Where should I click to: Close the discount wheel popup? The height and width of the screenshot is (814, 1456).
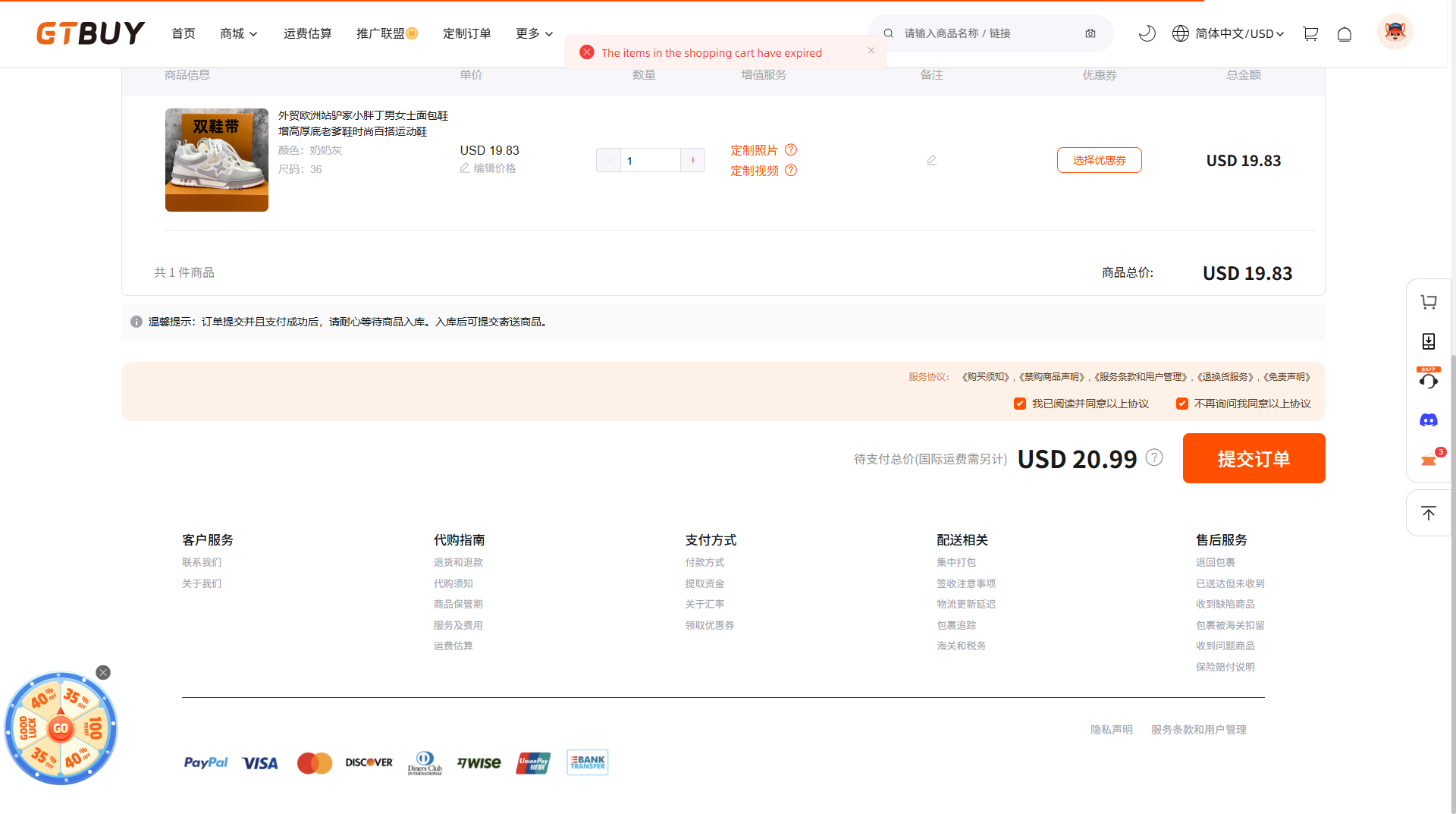click(x=103, y=672)
